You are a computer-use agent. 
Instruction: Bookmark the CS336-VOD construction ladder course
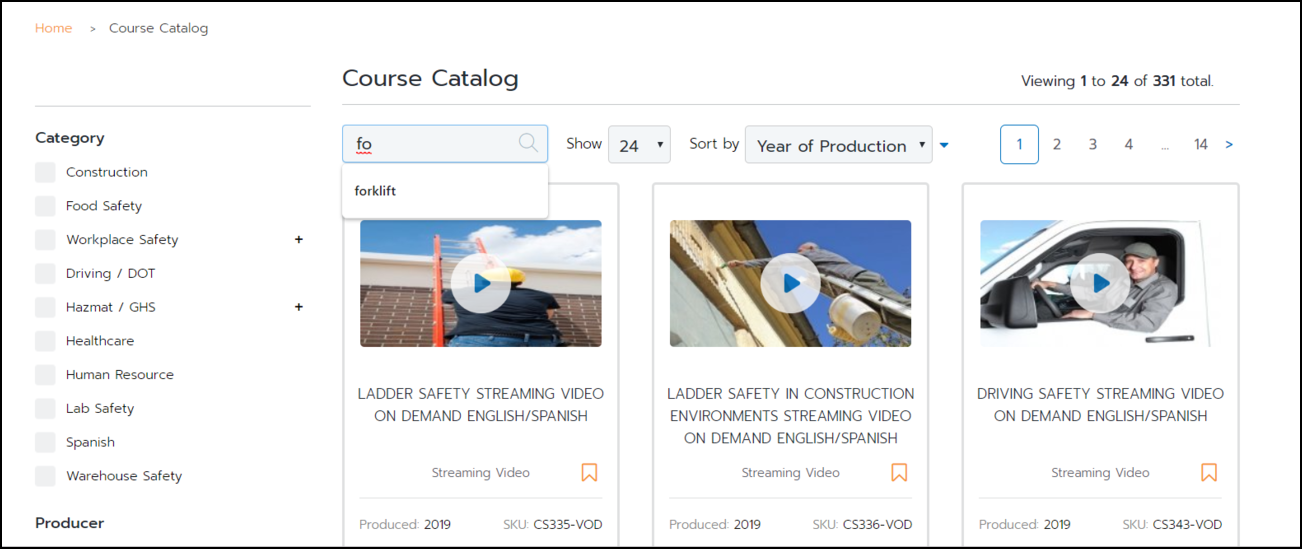pos(899,472)
